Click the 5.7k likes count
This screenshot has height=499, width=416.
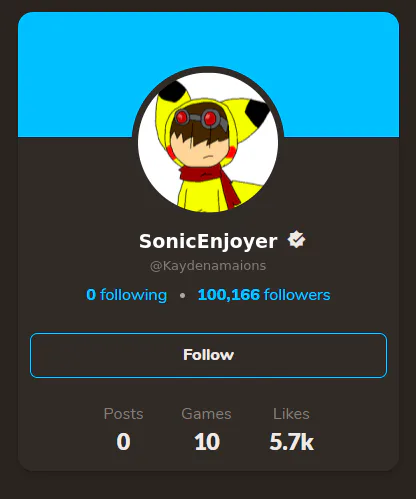click(x=291, y=442)
